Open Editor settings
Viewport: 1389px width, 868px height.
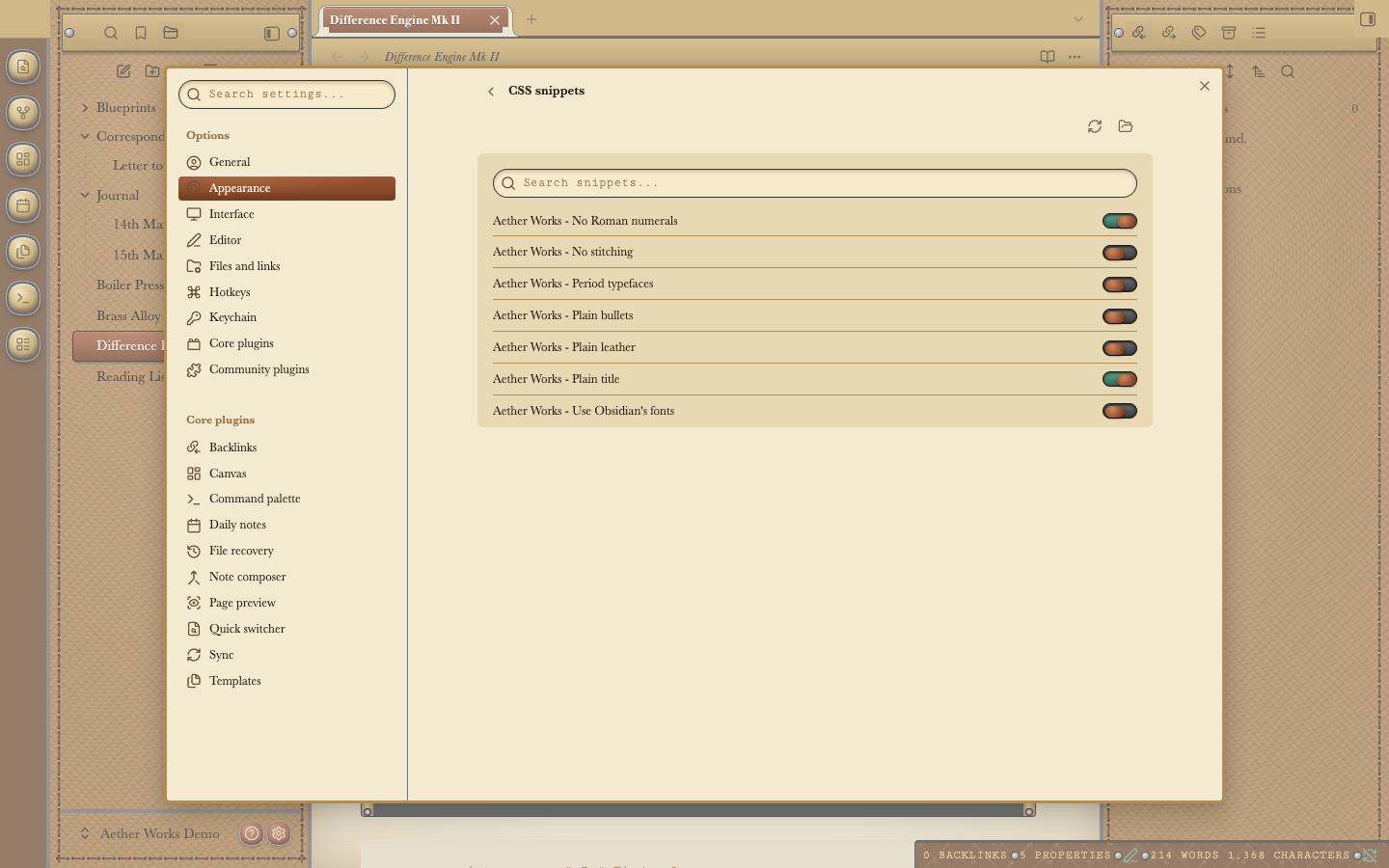(286, 240)
